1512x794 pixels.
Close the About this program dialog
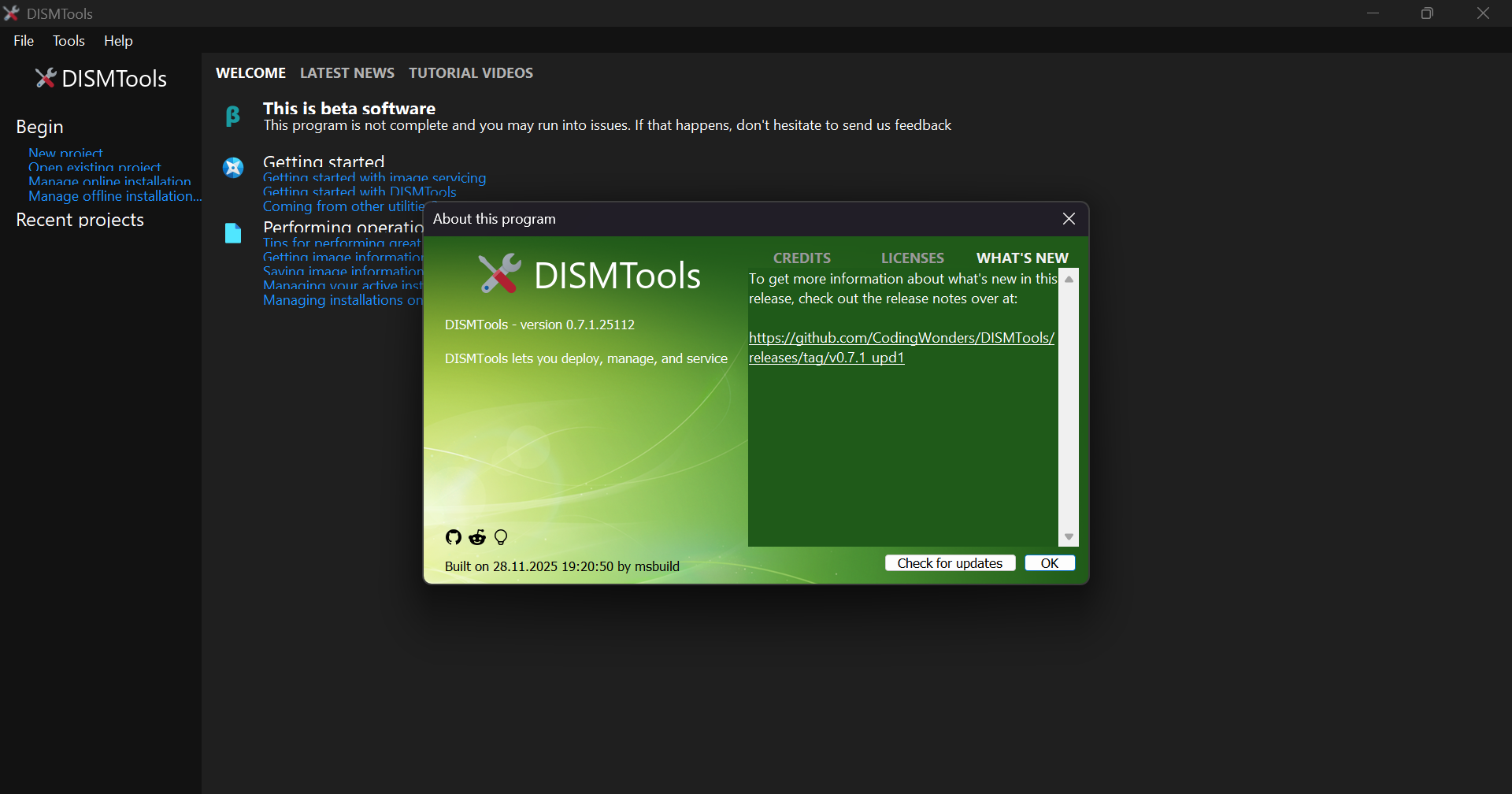coord(1069,219)
